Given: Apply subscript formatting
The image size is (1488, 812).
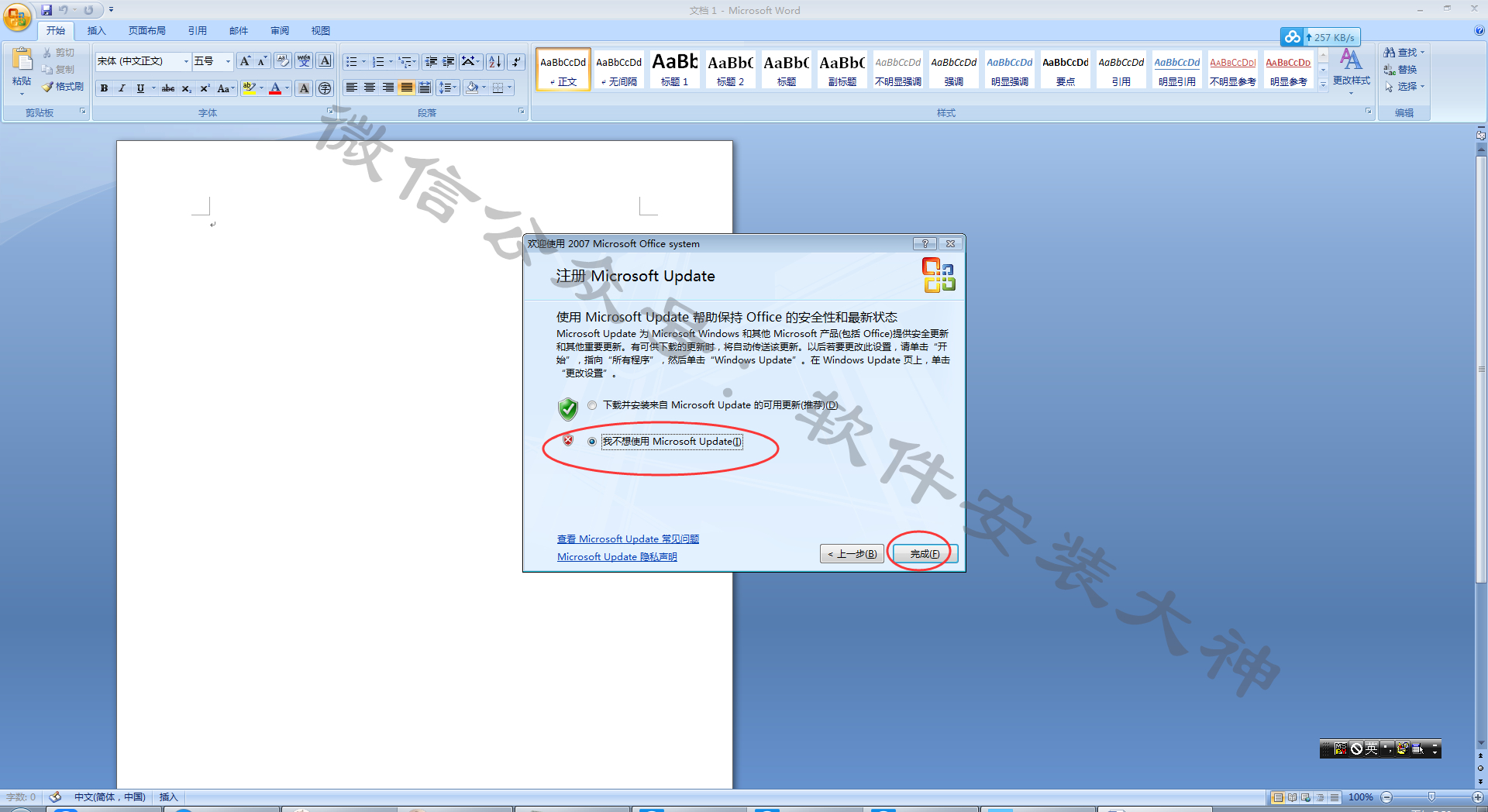Looking at the screenshot, I should pos(186,88).
